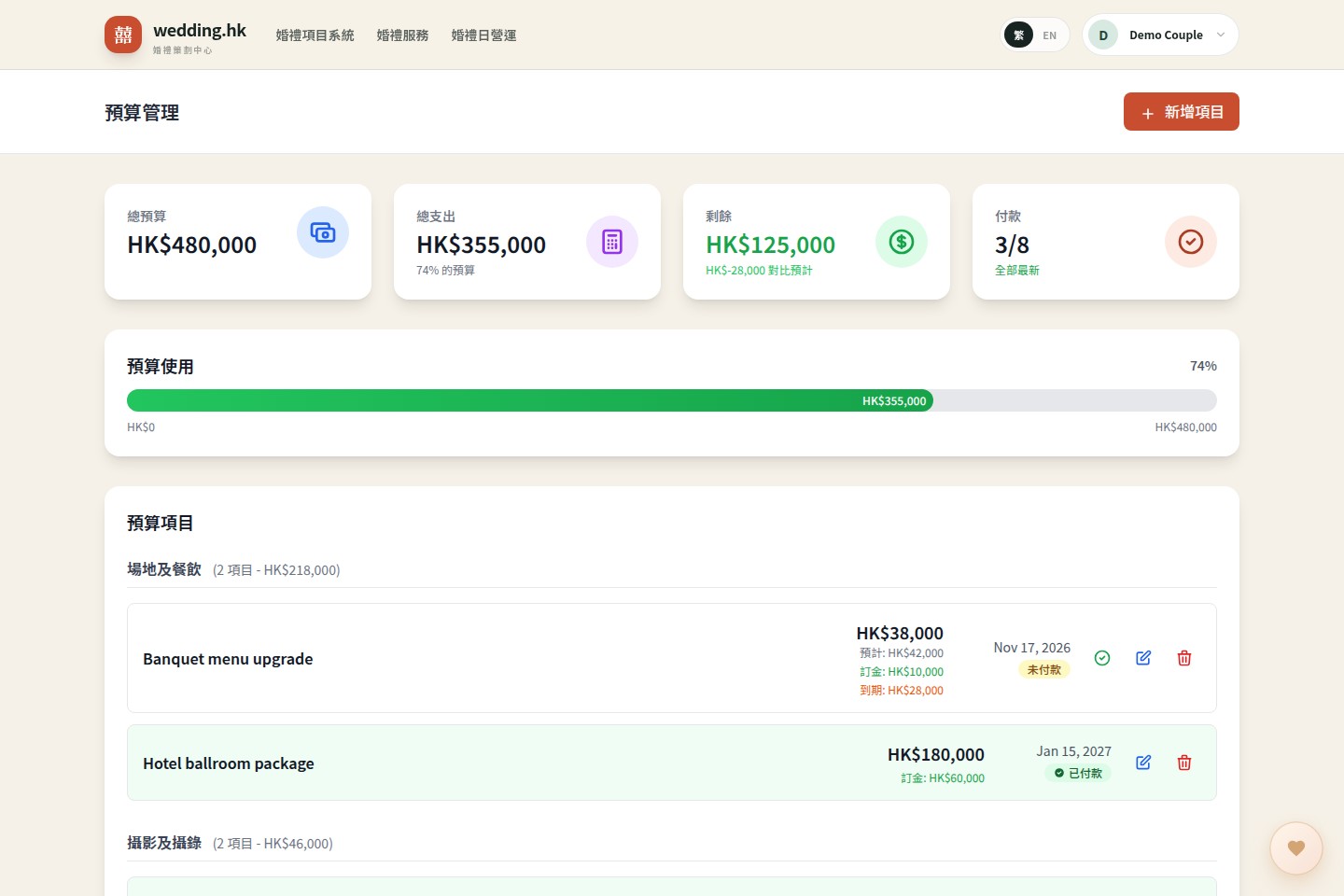
Task: Expand the Demo Couple account dropdown
Action: pos(1160,35)
